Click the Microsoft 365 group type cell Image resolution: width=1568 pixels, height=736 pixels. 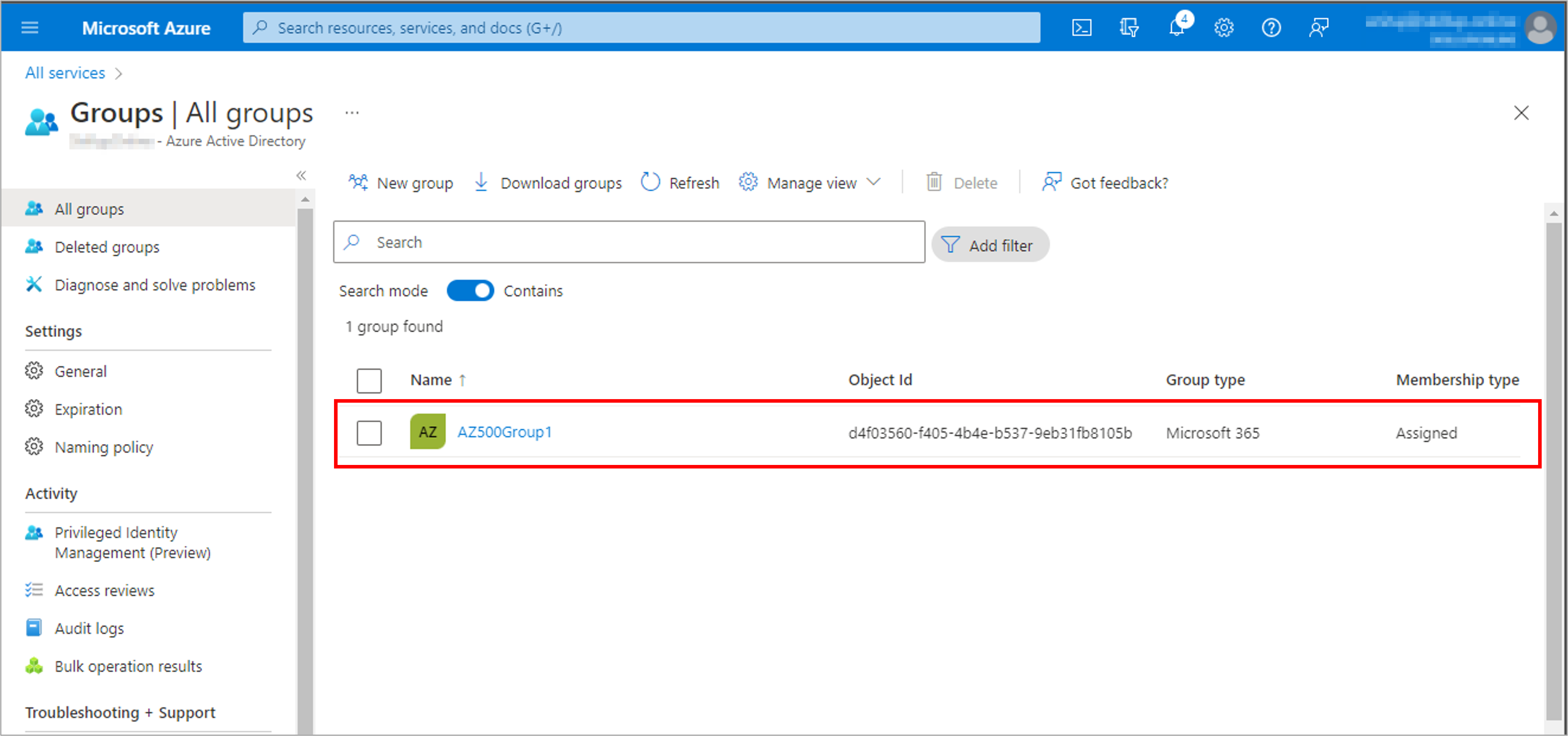coord(1213,433)
